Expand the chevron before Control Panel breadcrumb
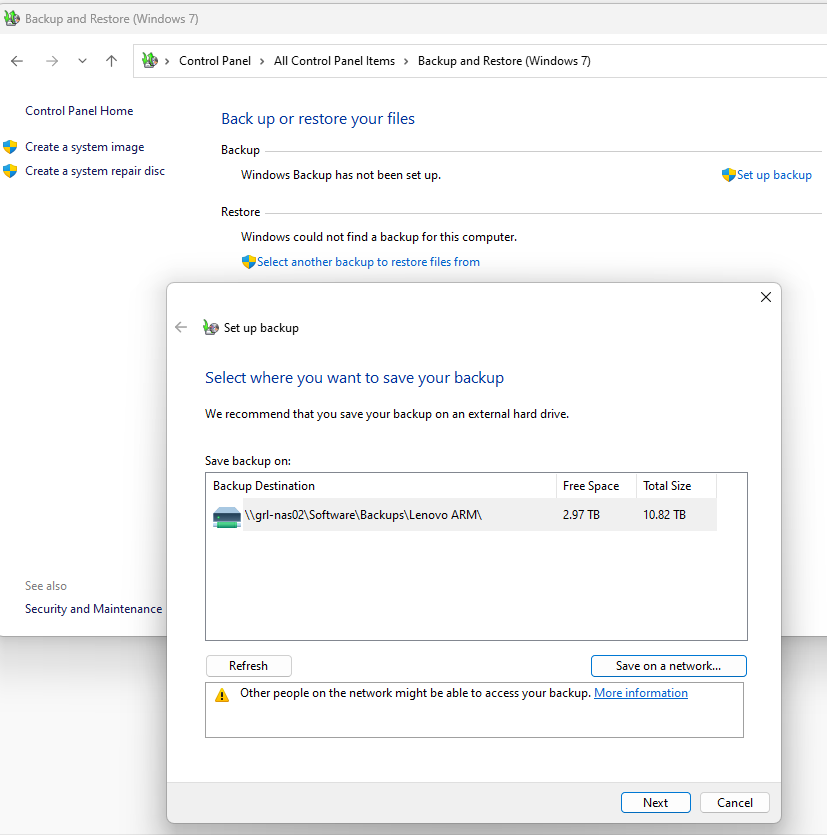827x835 pixels. tap(167, 61)
